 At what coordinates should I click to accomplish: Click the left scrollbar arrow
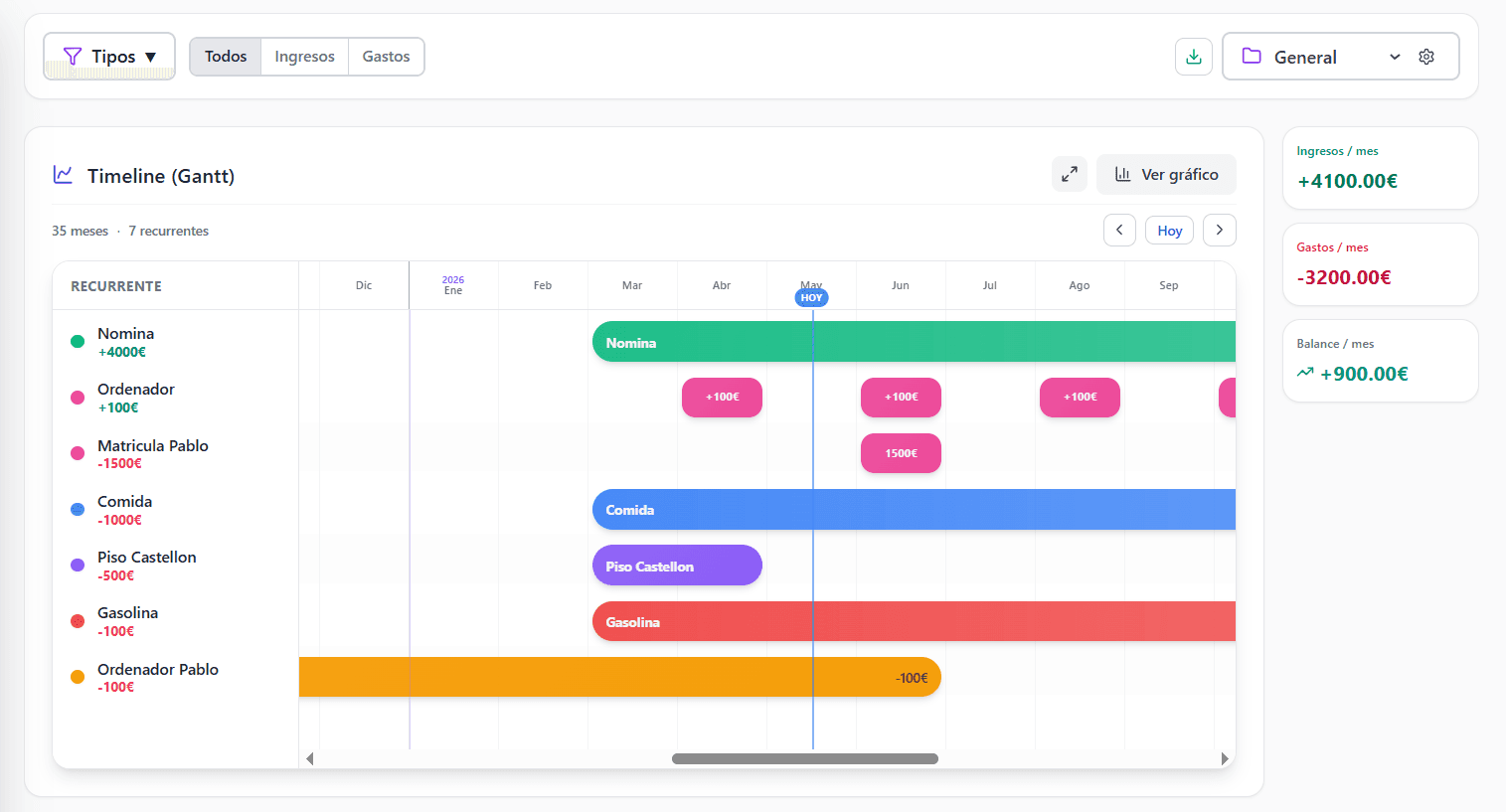(x=310, y=758)
